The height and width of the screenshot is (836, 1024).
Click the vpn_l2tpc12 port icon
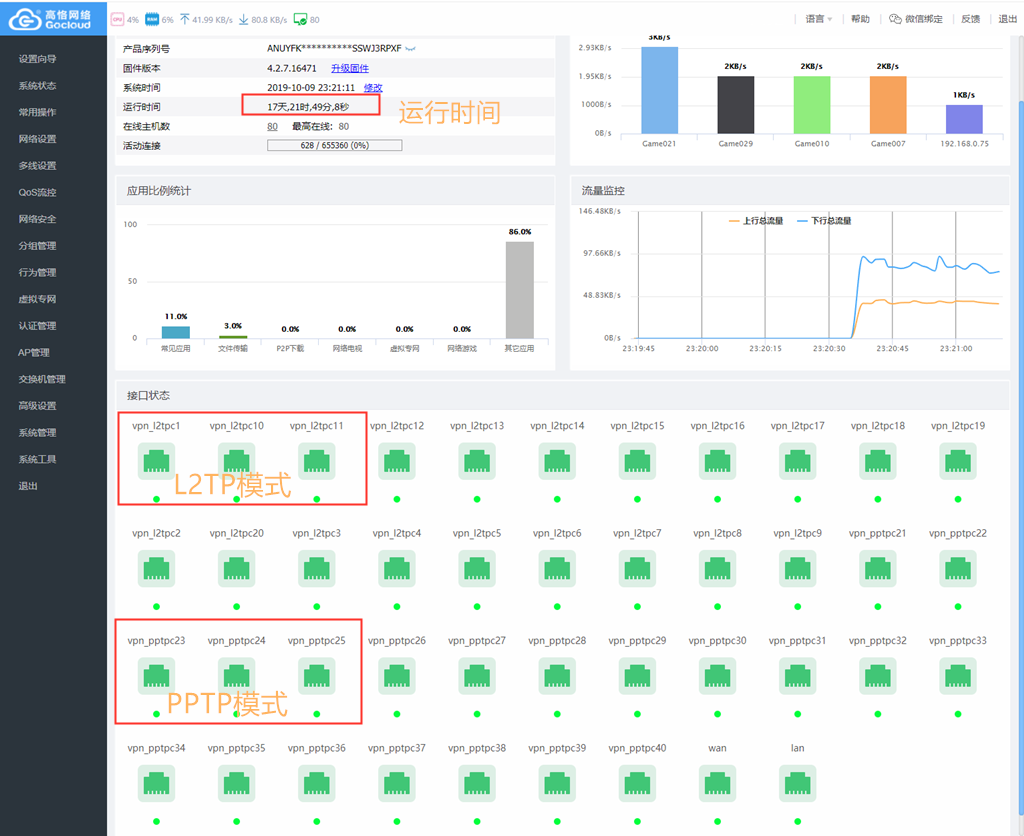pos(397,461)
